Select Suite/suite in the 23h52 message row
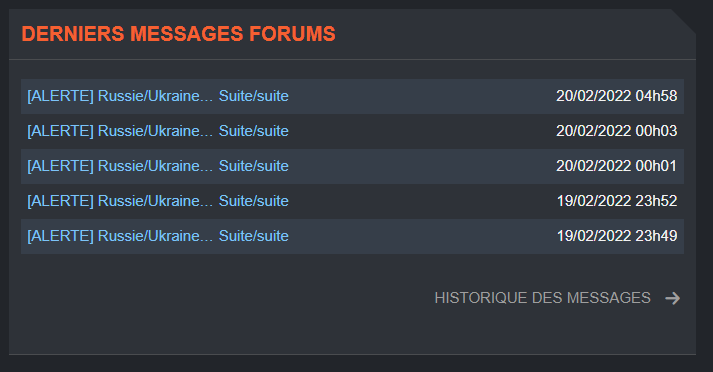 coord(254,201)
